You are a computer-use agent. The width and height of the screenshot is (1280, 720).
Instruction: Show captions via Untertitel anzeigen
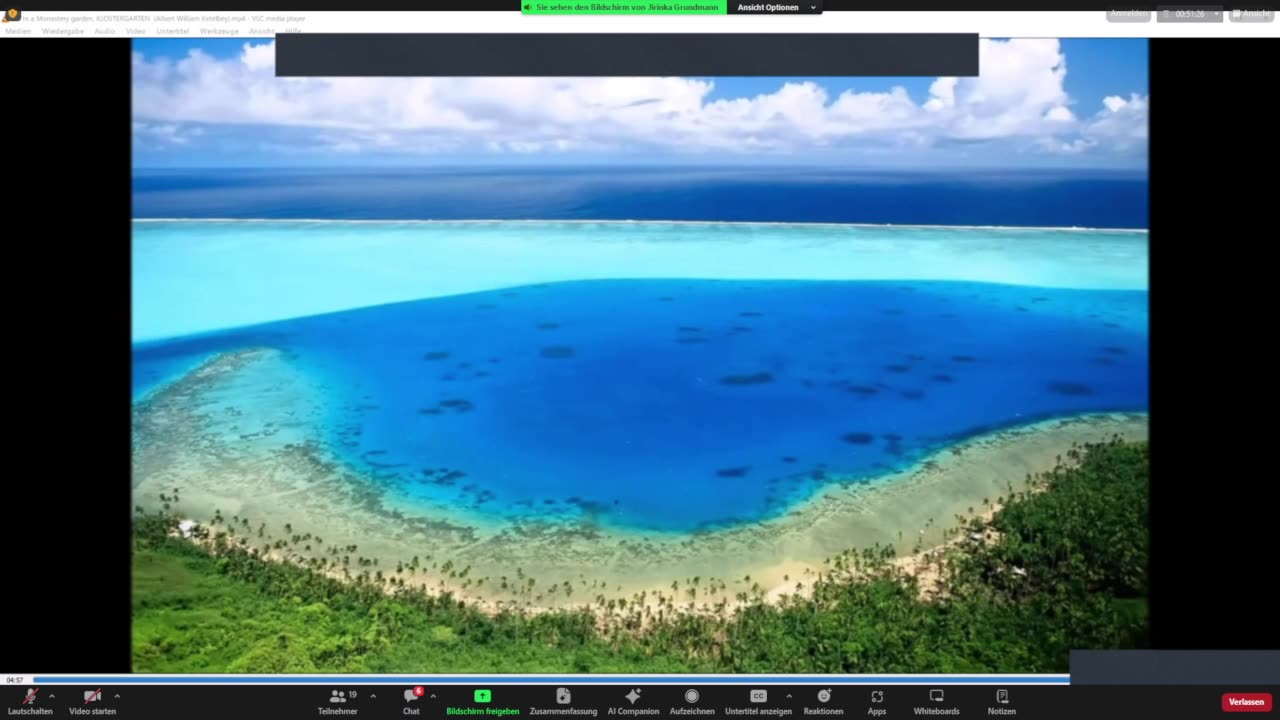(x=758, y=702)
